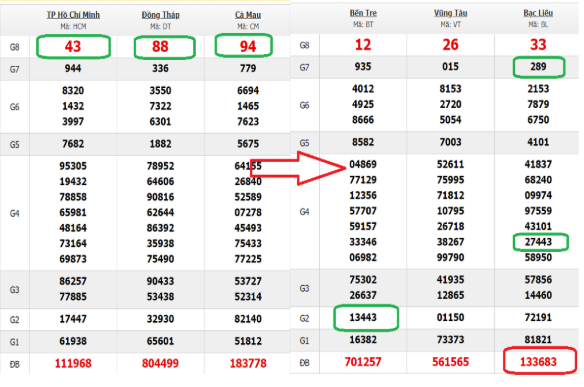Image resolution: width=584 pixels, height=387 pixels.
Task: Select G2 number 72191
Action: pos(538,318)
